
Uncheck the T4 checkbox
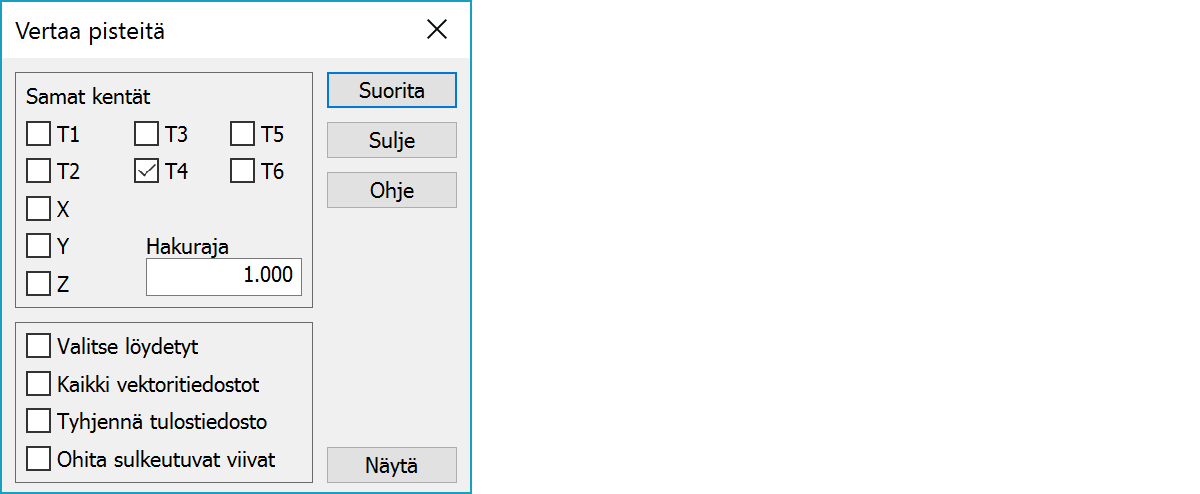[x=147, y=171]
